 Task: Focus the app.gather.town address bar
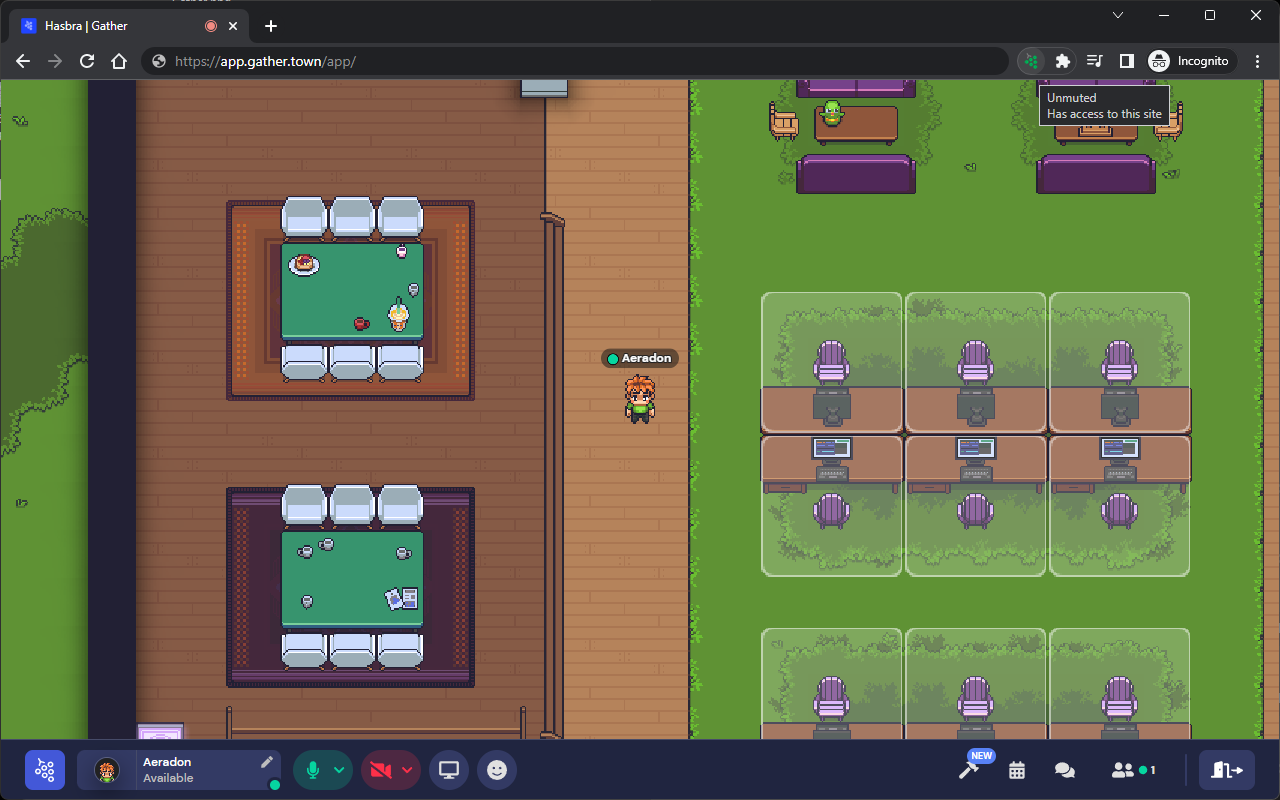click(x=575, y=61)
